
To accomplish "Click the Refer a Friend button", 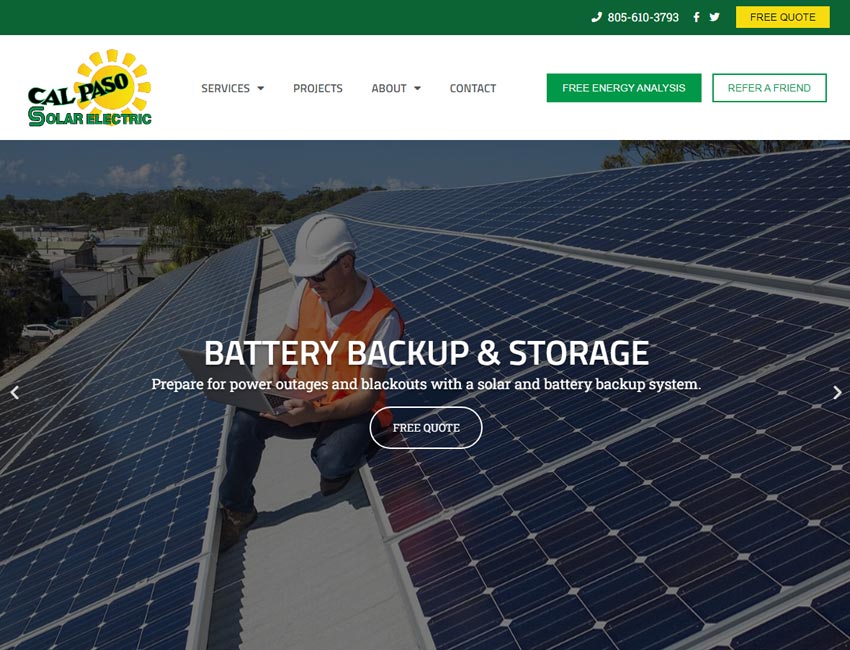I will pos(769,88).
